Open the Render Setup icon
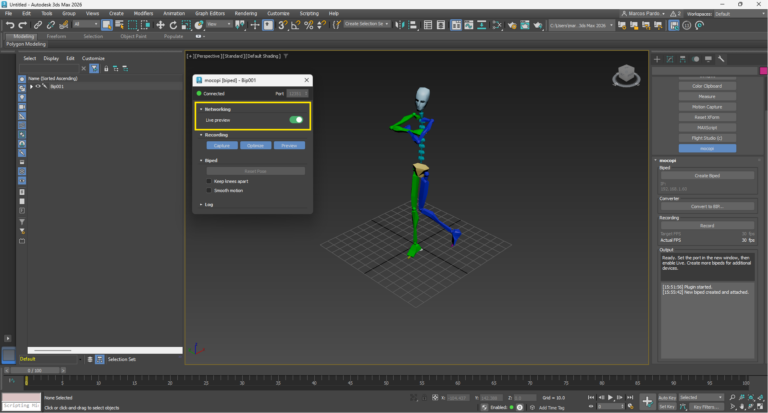 (512, 24)
